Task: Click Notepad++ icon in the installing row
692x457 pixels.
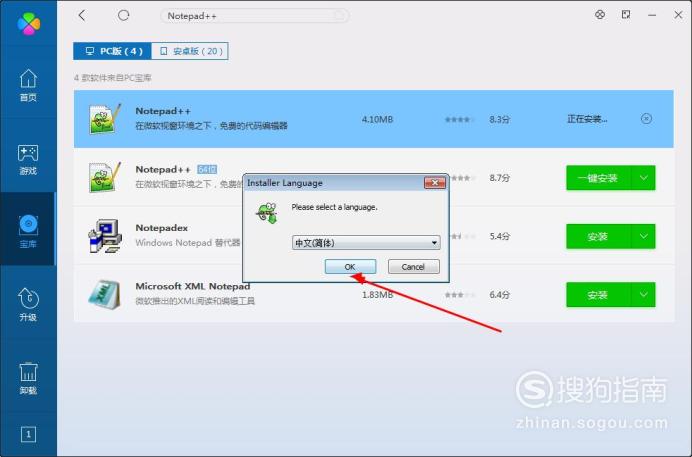Action: (x=105, y=119)
